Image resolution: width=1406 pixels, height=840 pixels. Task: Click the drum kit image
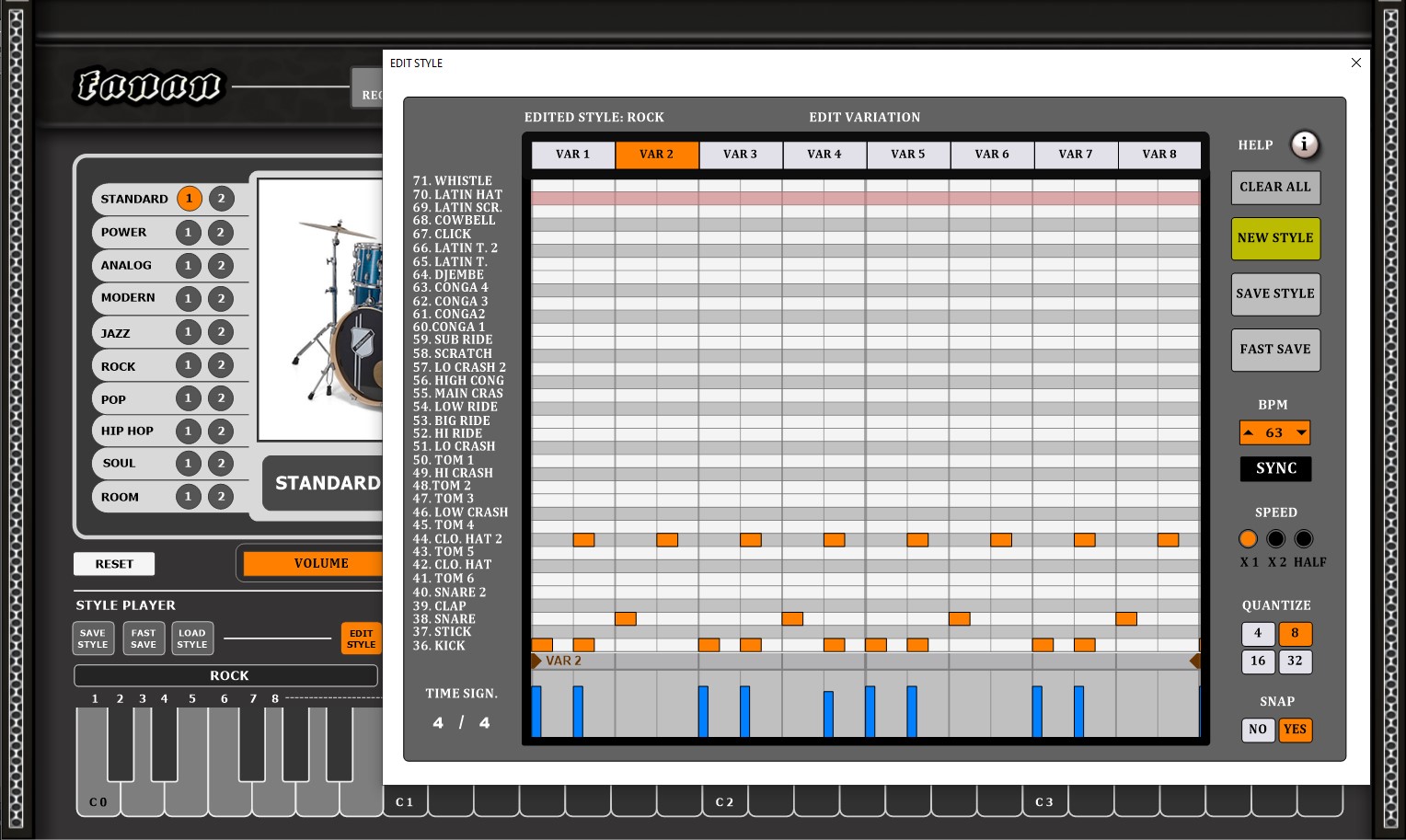pyautogui.click(x=320, y=309)
